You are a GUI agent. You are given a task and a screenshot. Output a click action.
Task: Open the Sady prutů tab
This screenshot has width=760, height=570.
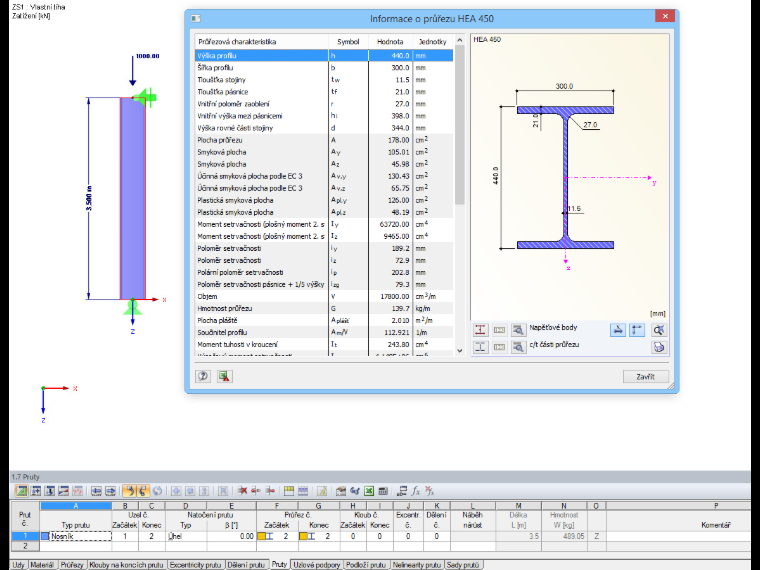pos(463,565)
